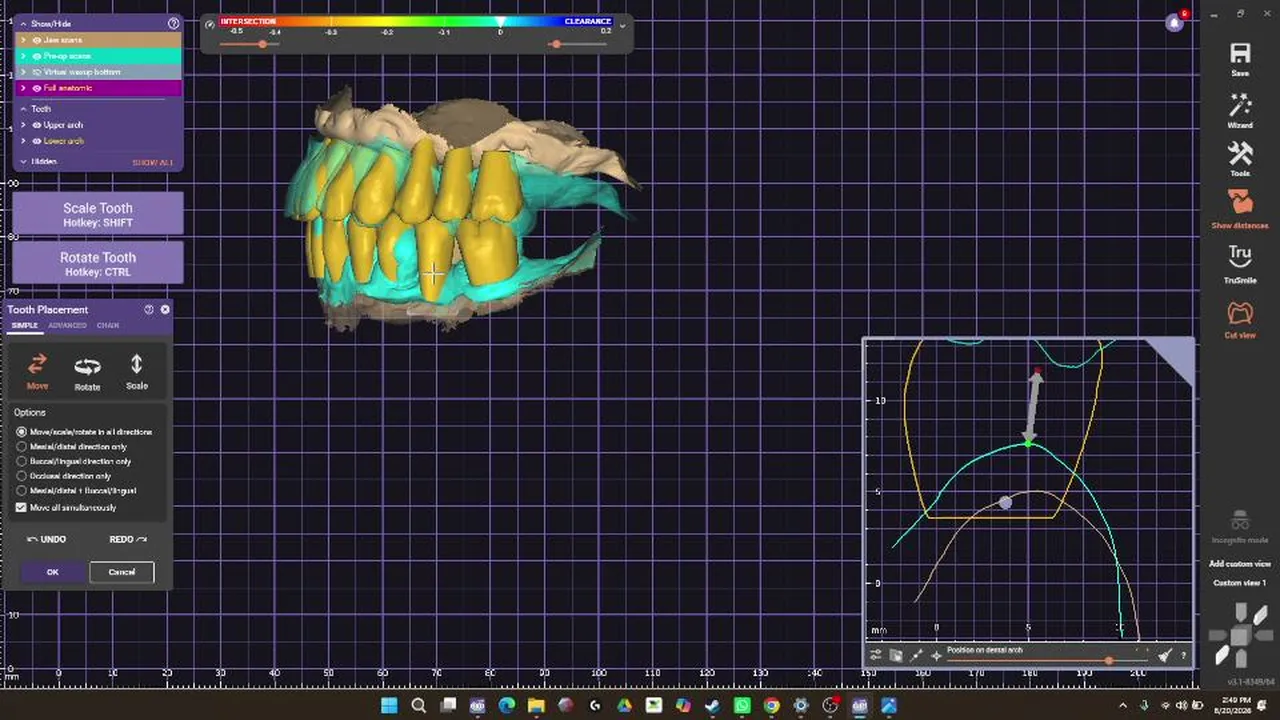The width and height of the screenshot is (1280, 720).
Task: Open the Tools hammer and wrench icon
Action: click(x=1240, y=154)
